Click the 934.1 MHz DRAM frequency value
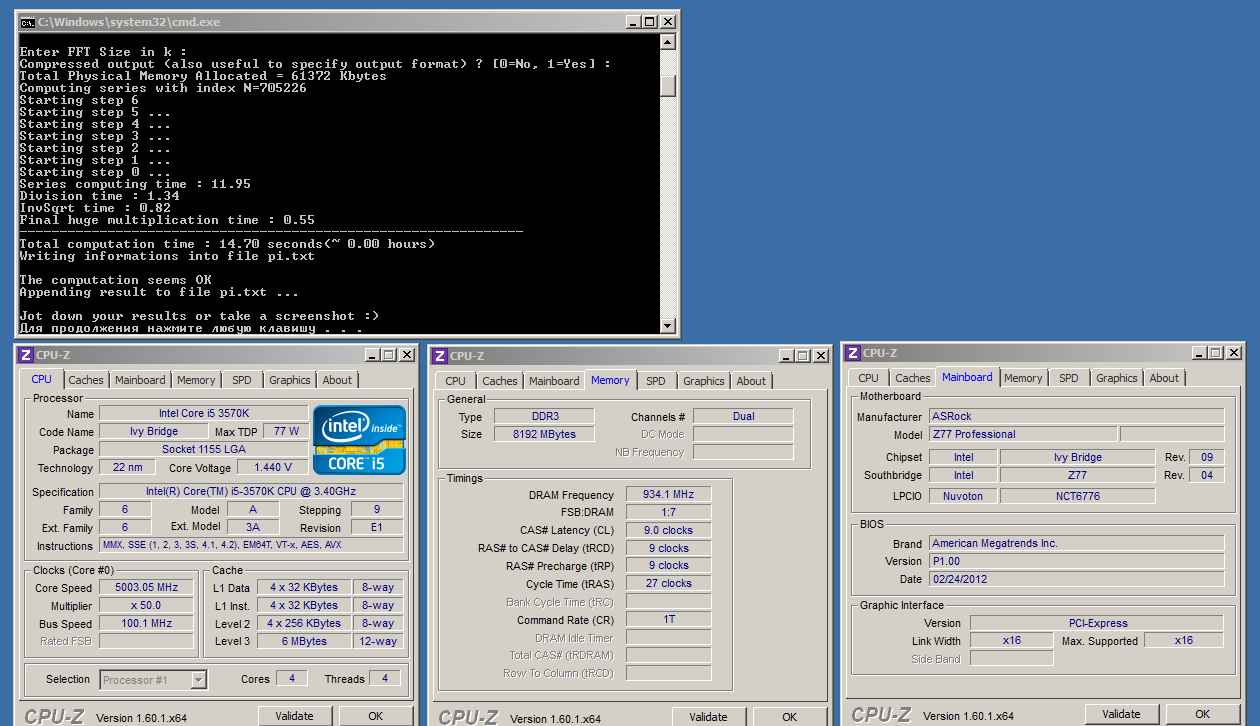Screen dimensions: 1260x726 (x=669, y=495)
